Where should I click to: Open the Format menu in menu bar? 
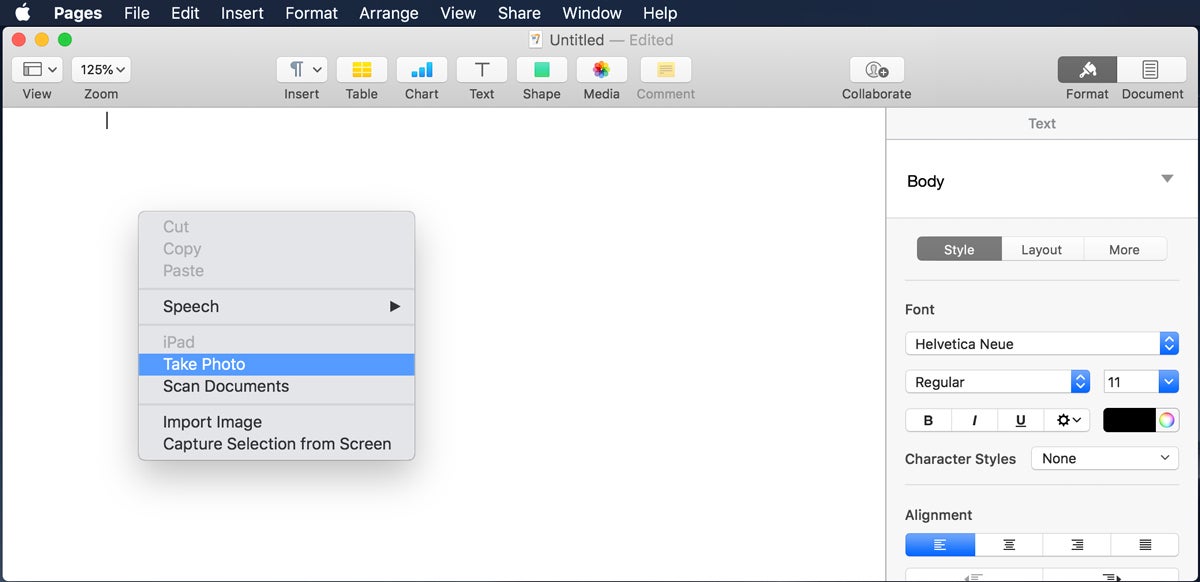click(312, 13)
